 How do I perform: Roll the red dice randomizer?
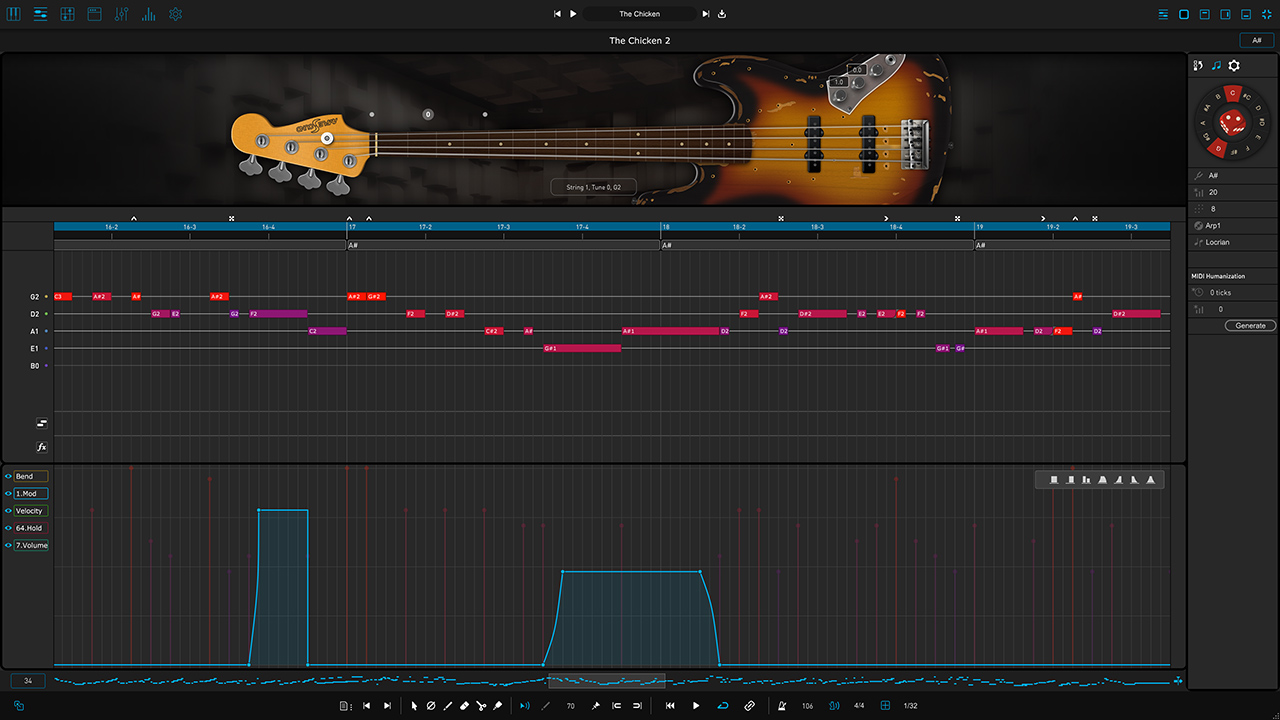click(x=1233, y=124)
